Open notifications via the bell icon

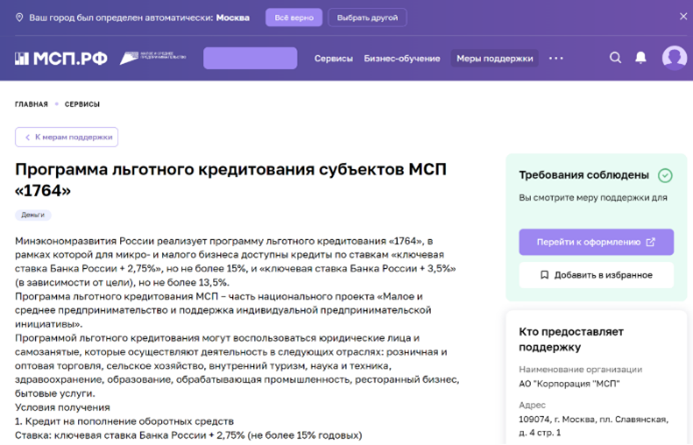point(641,58)
